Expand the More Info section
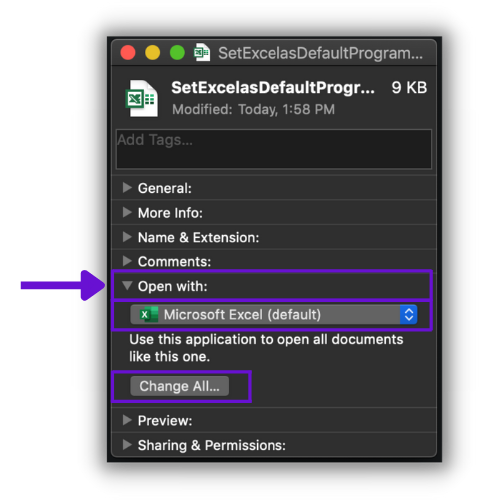The height and width of the screenshot is (500, 500). 127,212
